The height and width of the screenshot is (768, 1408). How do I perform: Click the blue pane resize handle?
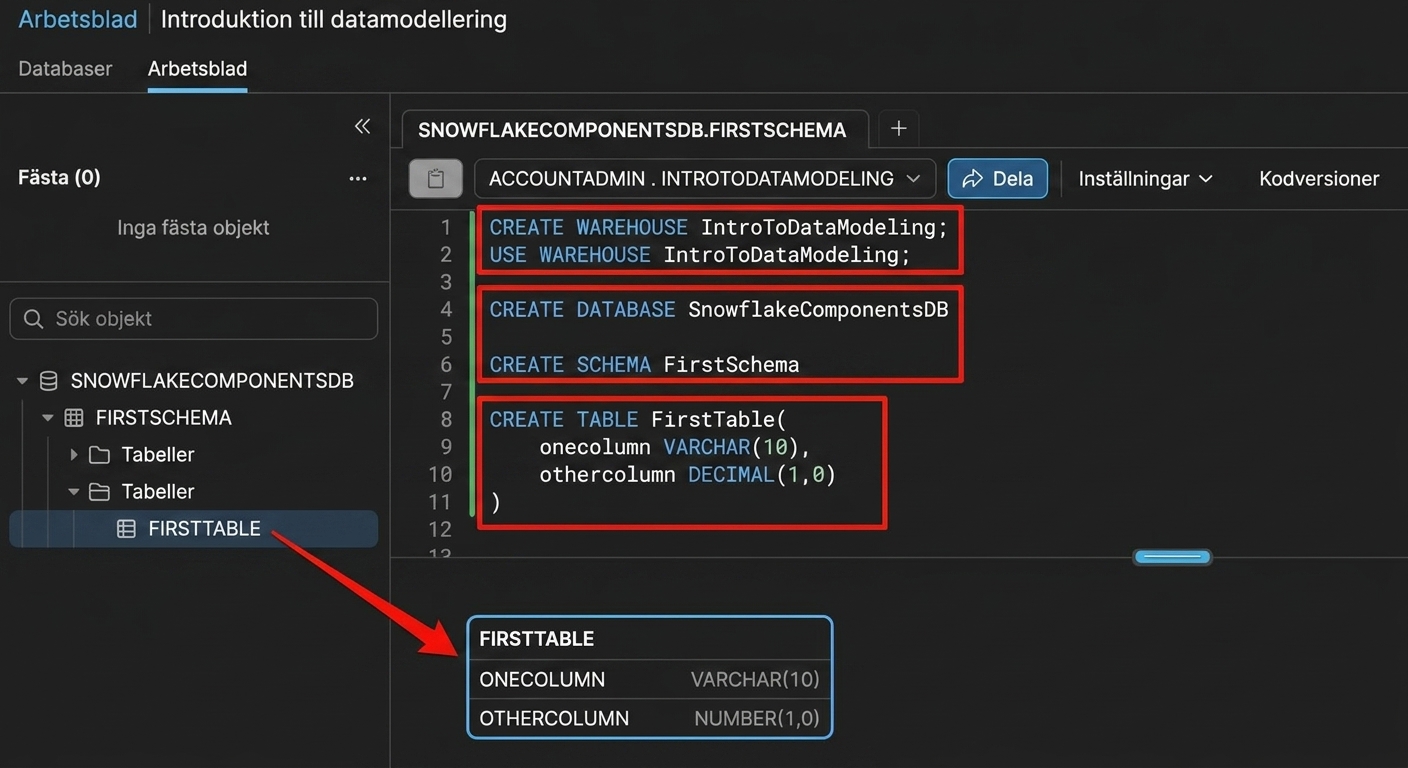click(x=1172, y=557)
